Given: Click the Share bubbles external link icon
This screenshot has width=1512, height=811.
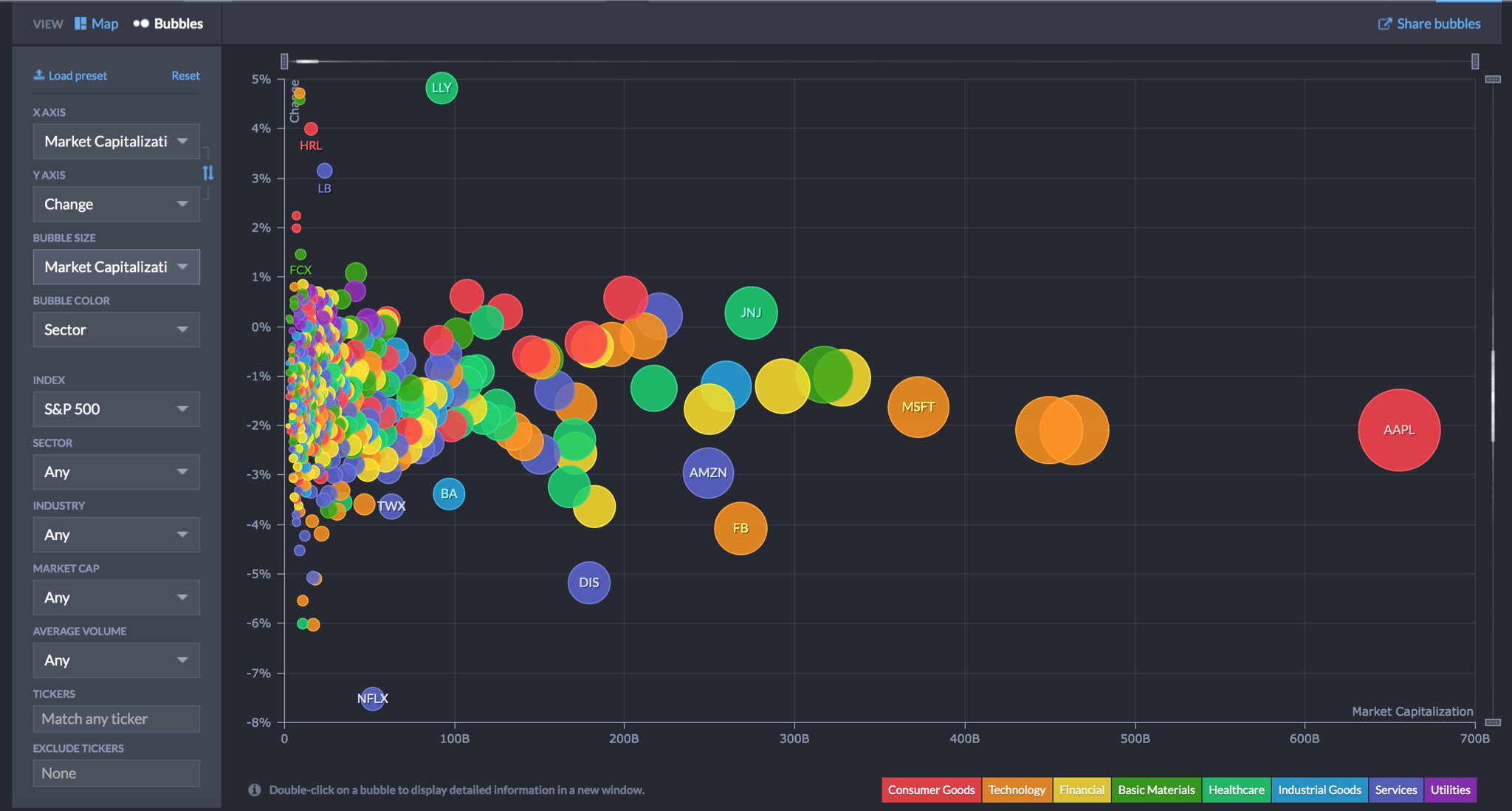Looking at the screenshot, I should (x=1384, y=24).
